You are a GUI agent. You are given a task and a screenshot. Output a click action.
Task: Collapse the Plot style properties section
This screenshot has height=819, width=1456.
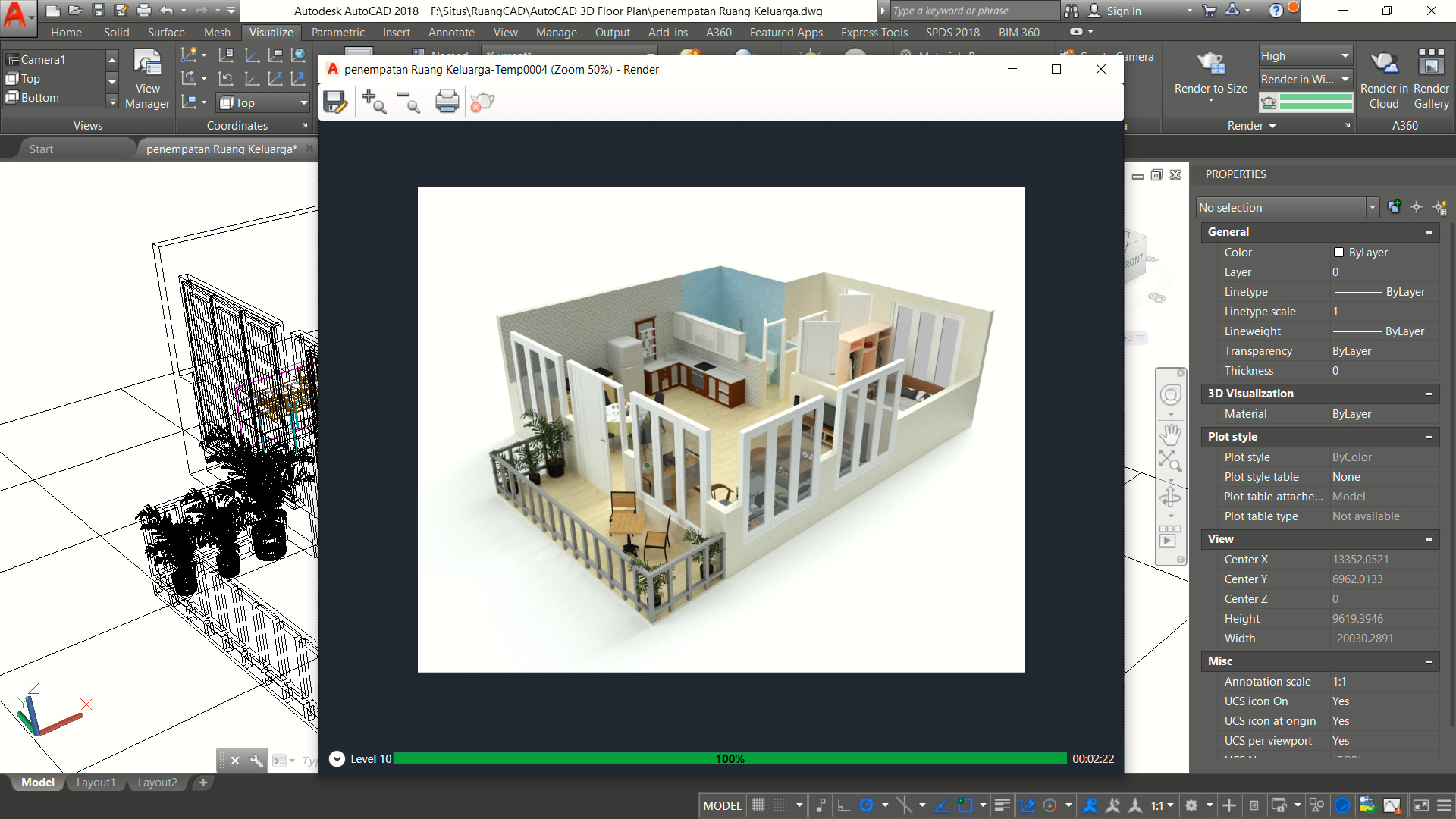point(1429,437)
